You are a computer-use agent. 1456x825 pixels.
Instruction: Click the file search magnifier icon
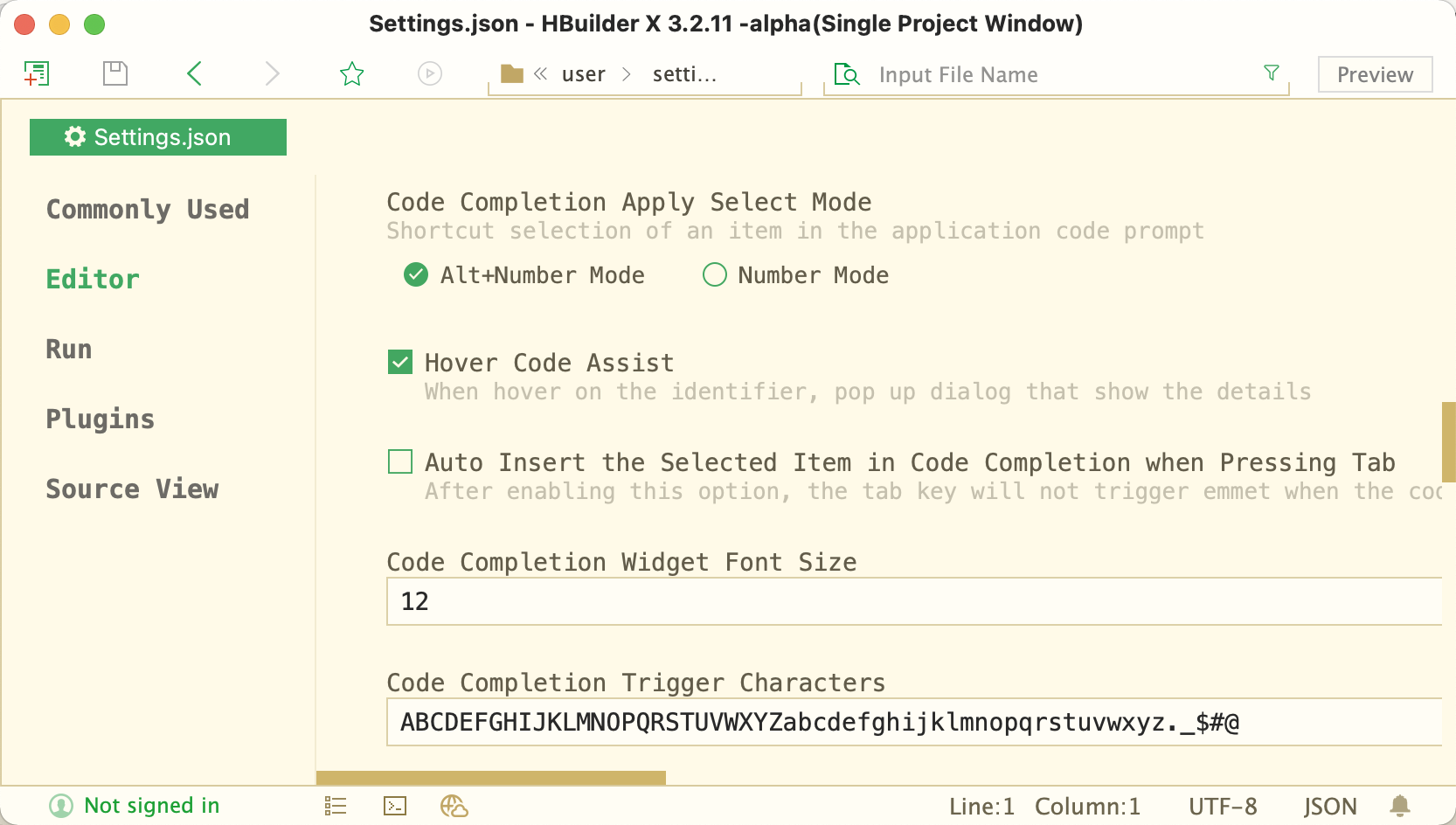point(847,74)
